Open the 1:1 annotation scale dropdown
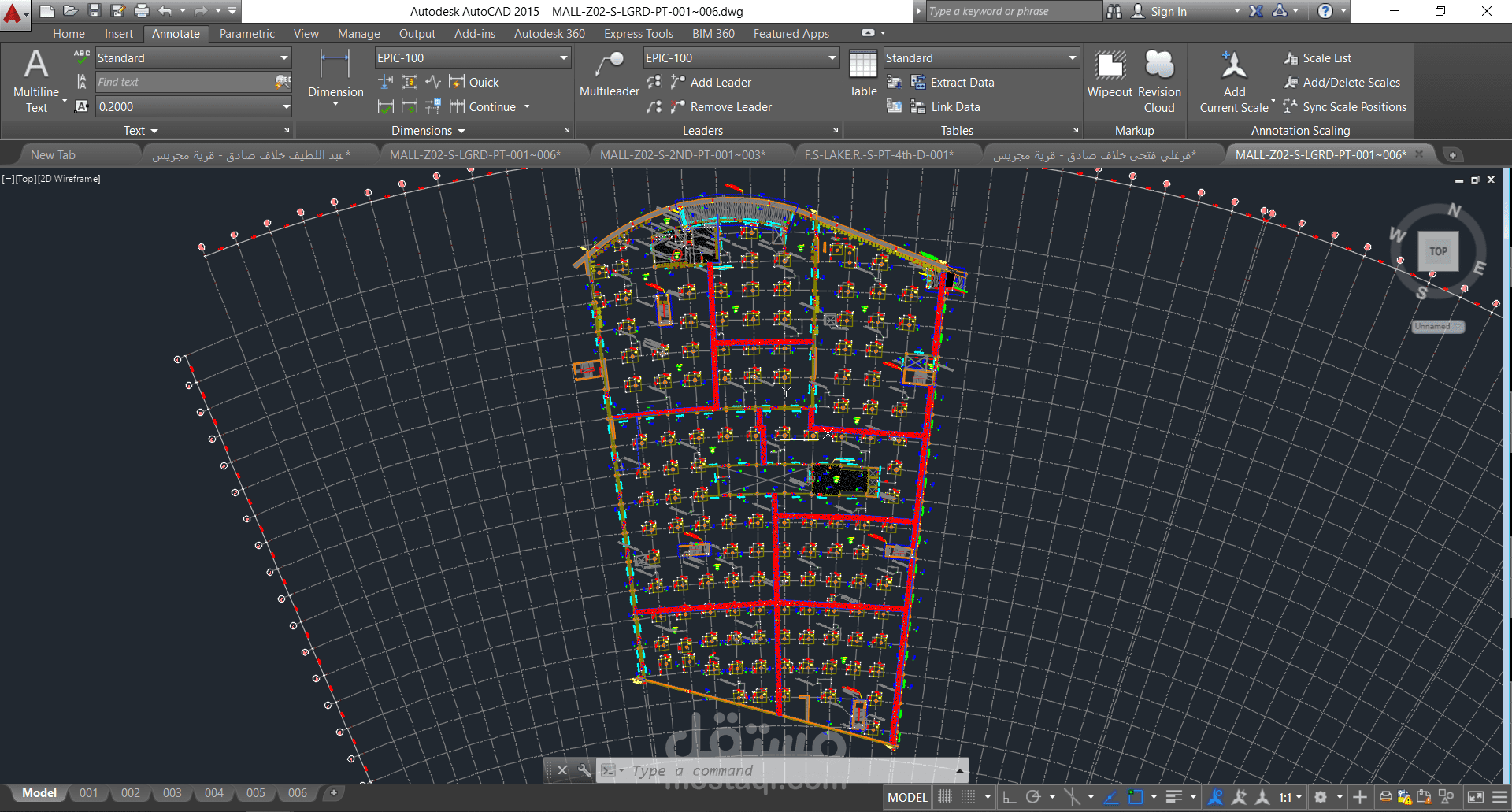Screen dimensions: 1512x812 pyautogui.click(x=1290, y=797)
